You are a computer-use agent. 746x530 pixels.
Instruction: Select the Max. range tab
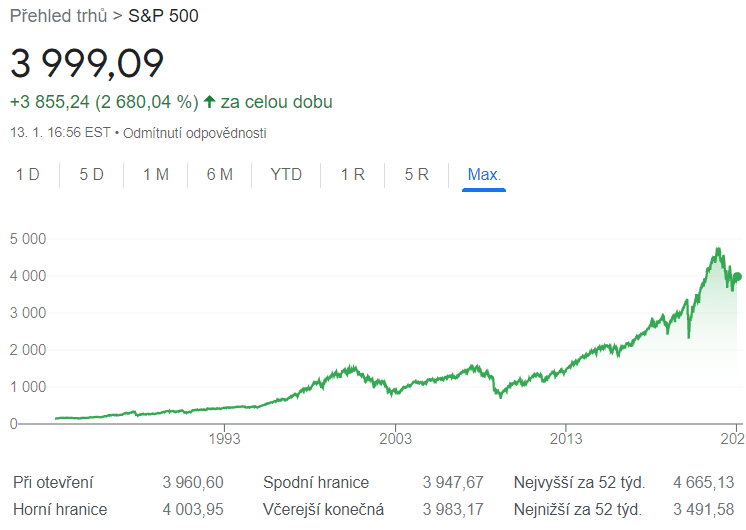(484, 175)
